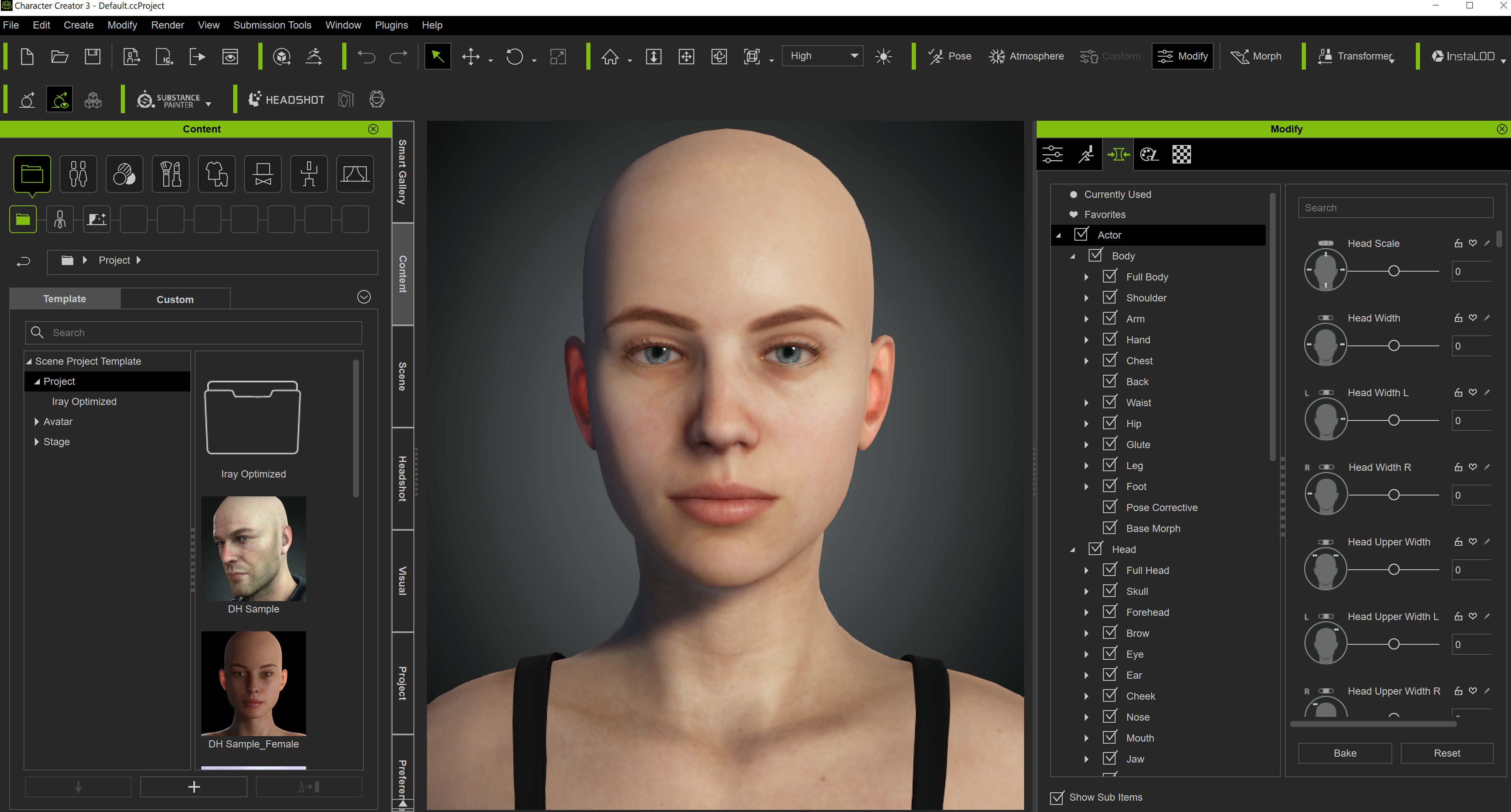Open the Plugins menu
This screenshot has height=812, width=1511.
coord(391,25)
